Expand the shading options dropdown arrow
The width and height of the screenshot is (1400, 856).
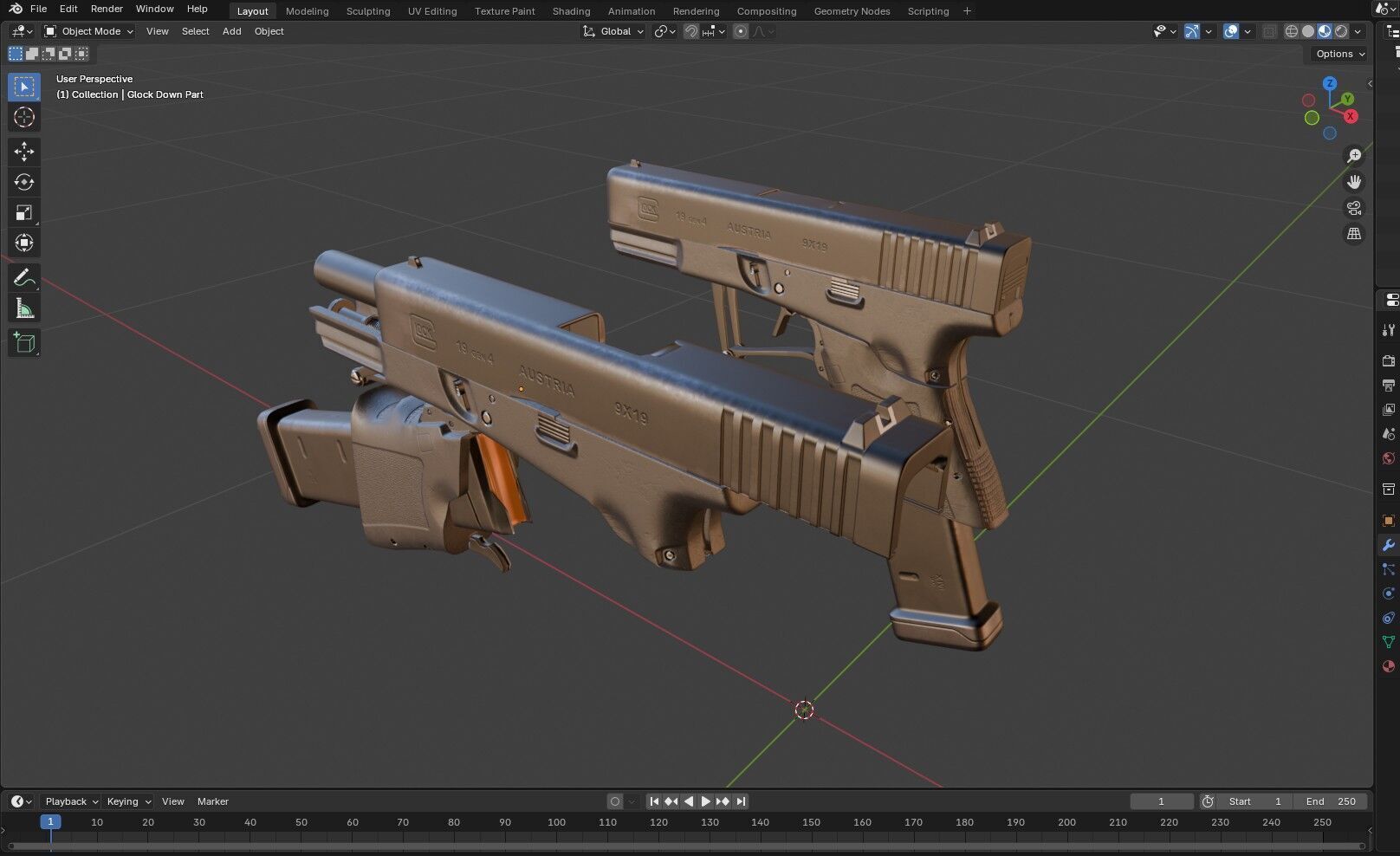click(x=1358, y=31)
